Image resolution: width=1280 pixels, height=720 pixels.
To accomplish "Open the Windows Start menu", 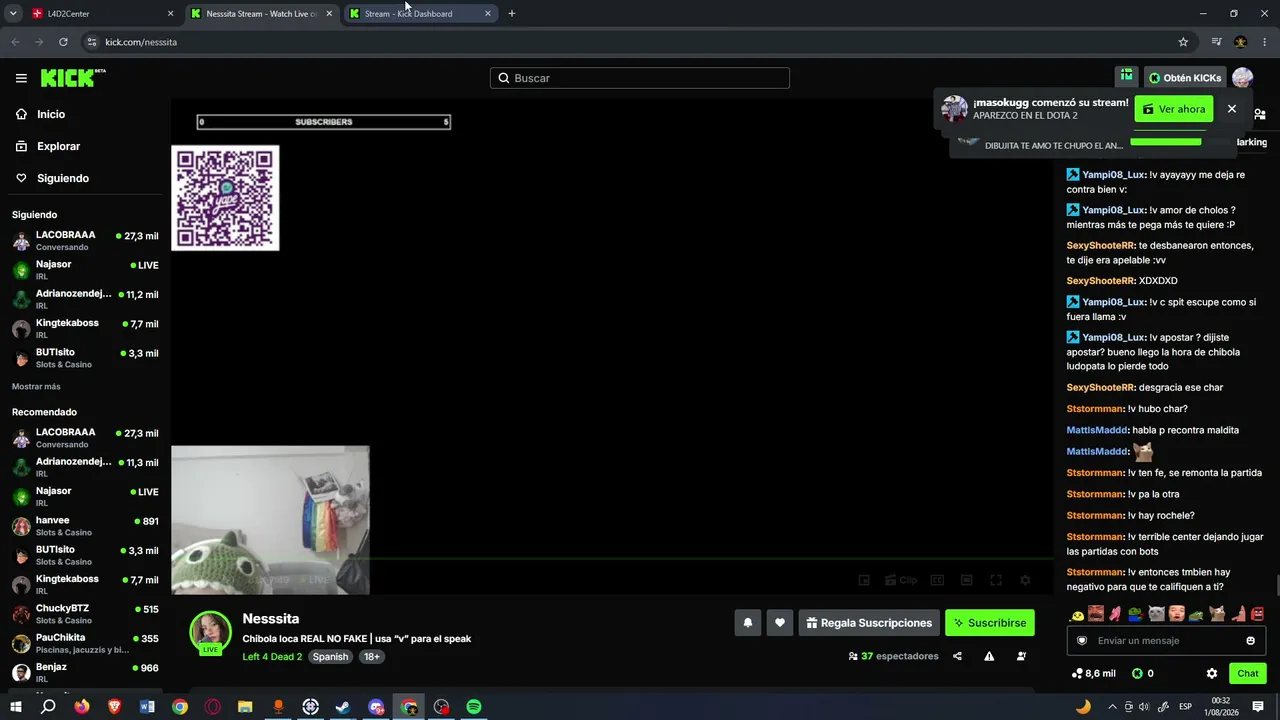I will (x=17, y=707).
